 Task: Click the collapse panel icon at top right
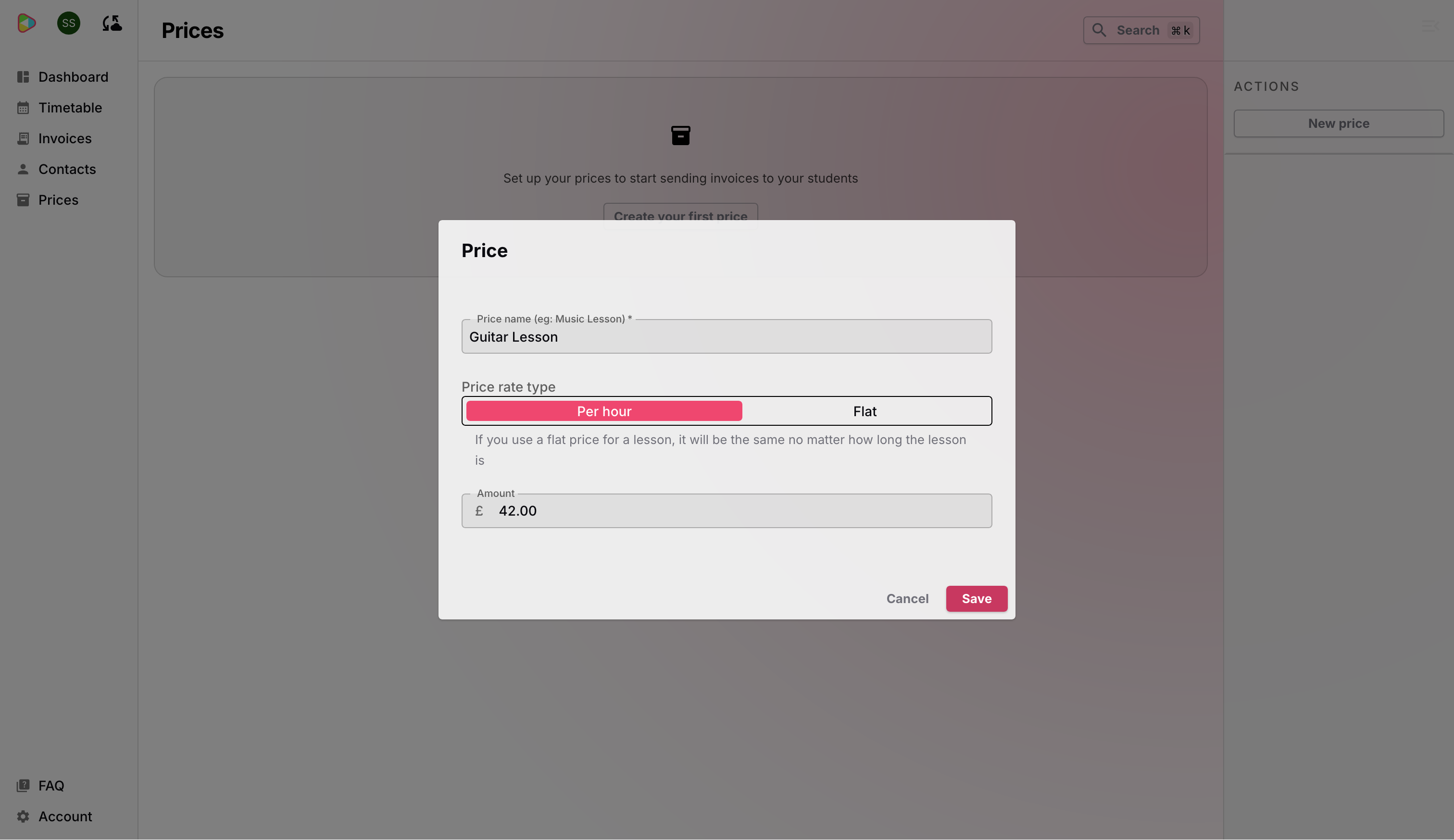point(1431,26)
